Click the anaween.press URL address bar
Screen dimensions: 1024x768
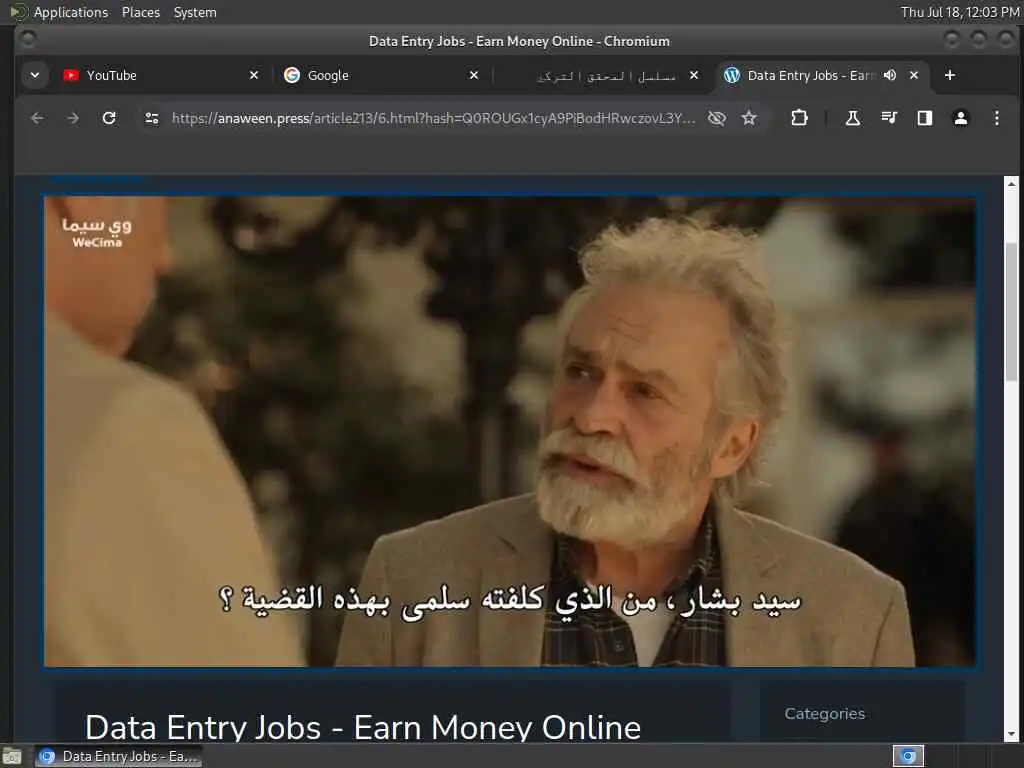pyautogui.click(x=433, y=118)
